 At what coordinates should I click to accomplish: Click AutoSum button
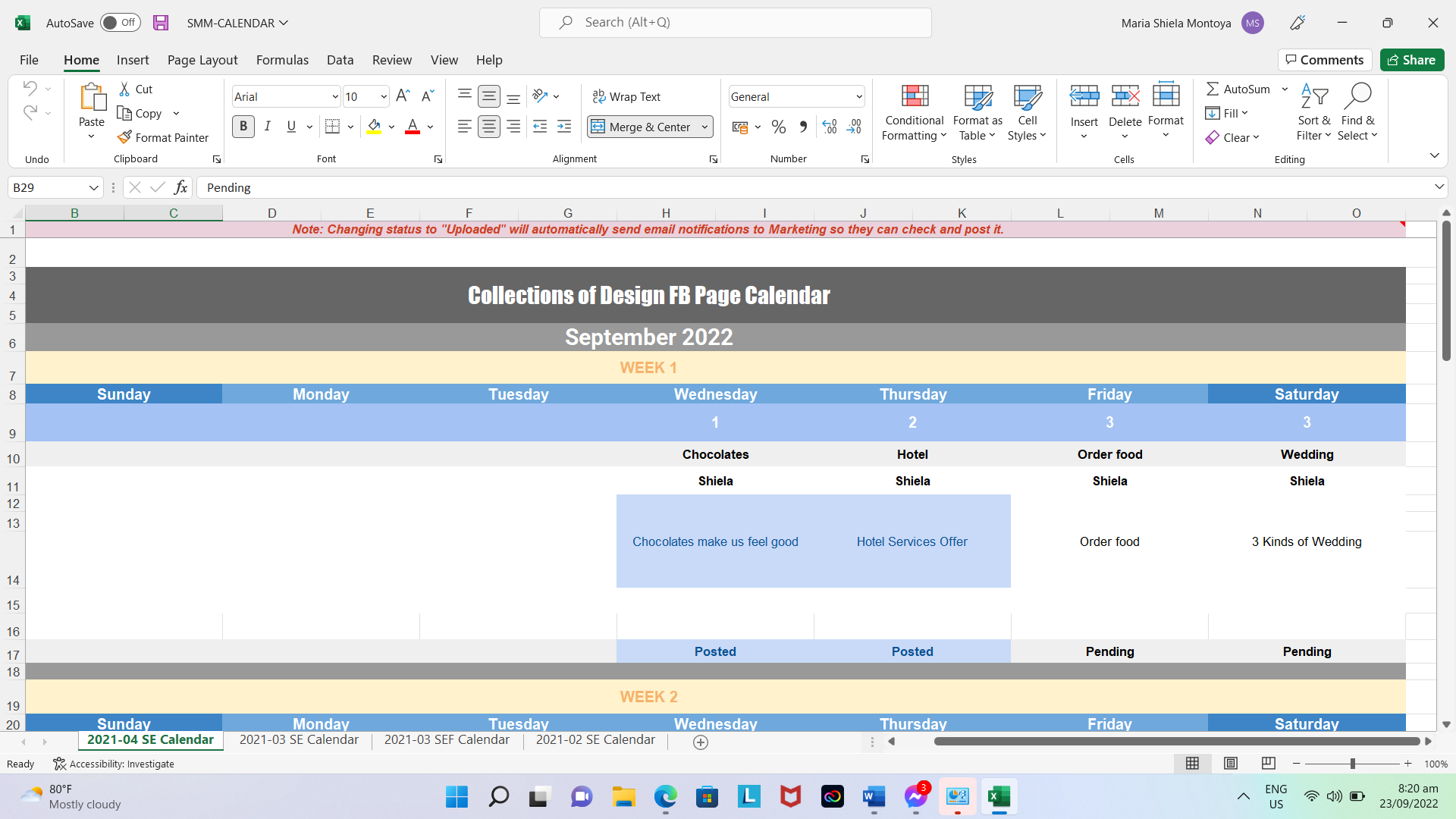(1238, 89)
